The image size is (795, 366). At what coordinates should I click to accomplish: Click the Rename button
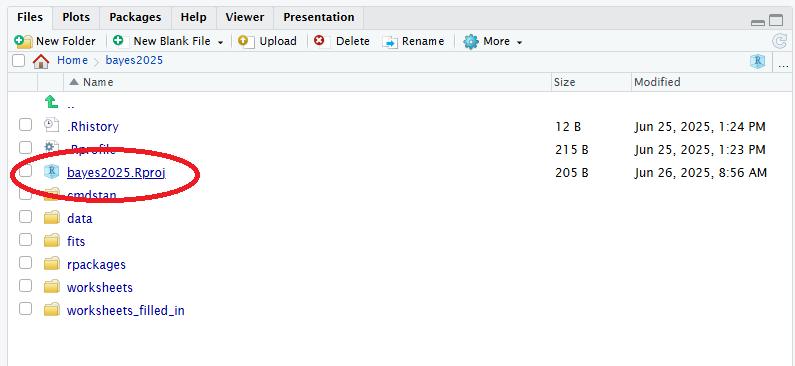tap(413, 41)
